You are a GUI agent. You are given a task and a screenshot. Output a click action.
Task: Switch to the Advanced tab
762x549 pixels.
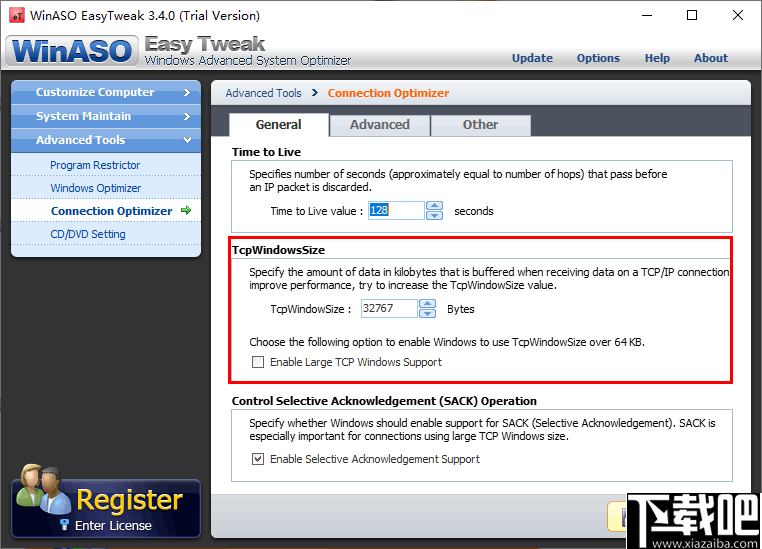(380, 125)
